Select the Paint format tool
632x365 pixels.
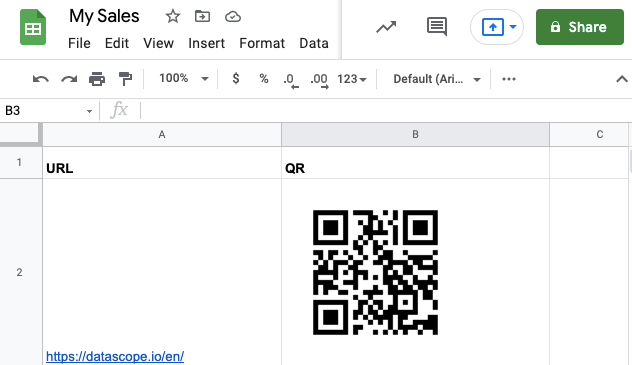pos(125,79)
